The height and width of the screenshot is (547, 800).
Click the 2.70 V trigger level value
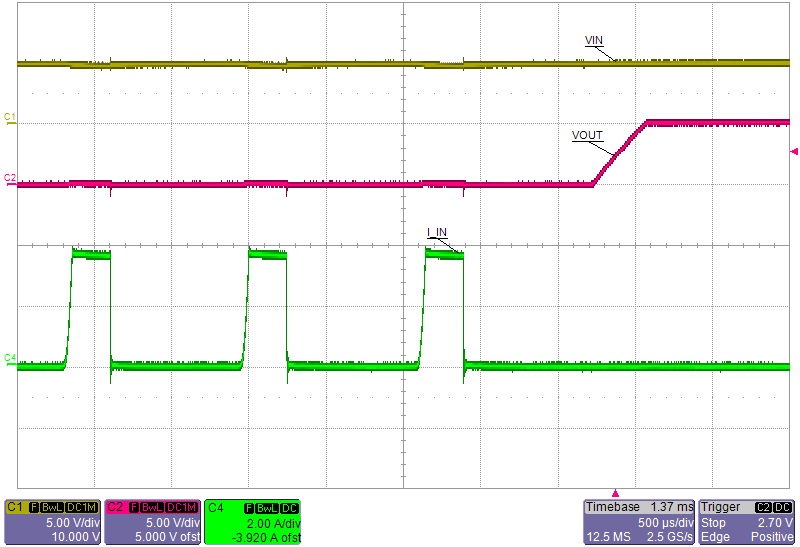(x=774, y=523)
